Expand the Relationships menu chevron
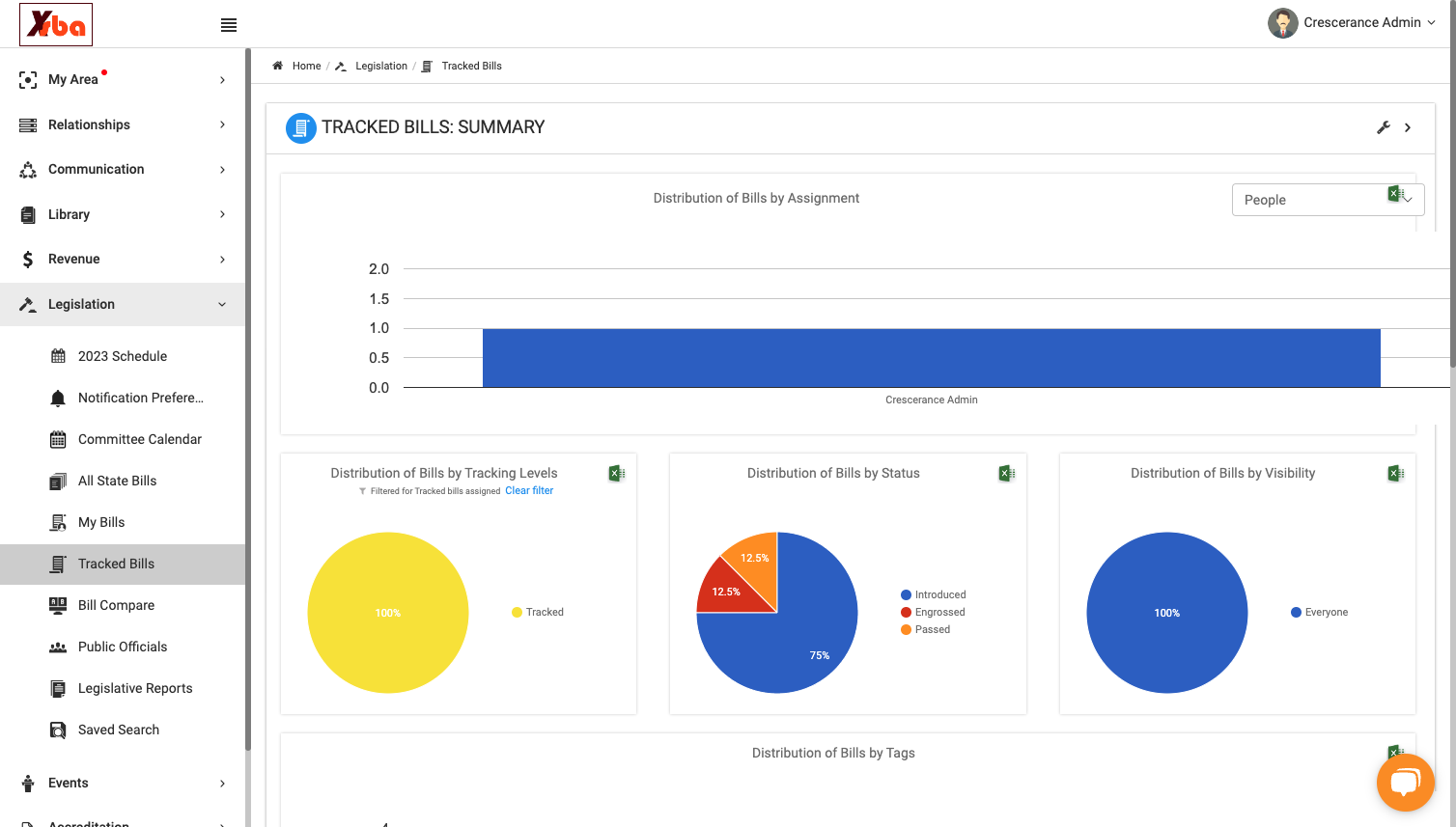 pos(222,124)
